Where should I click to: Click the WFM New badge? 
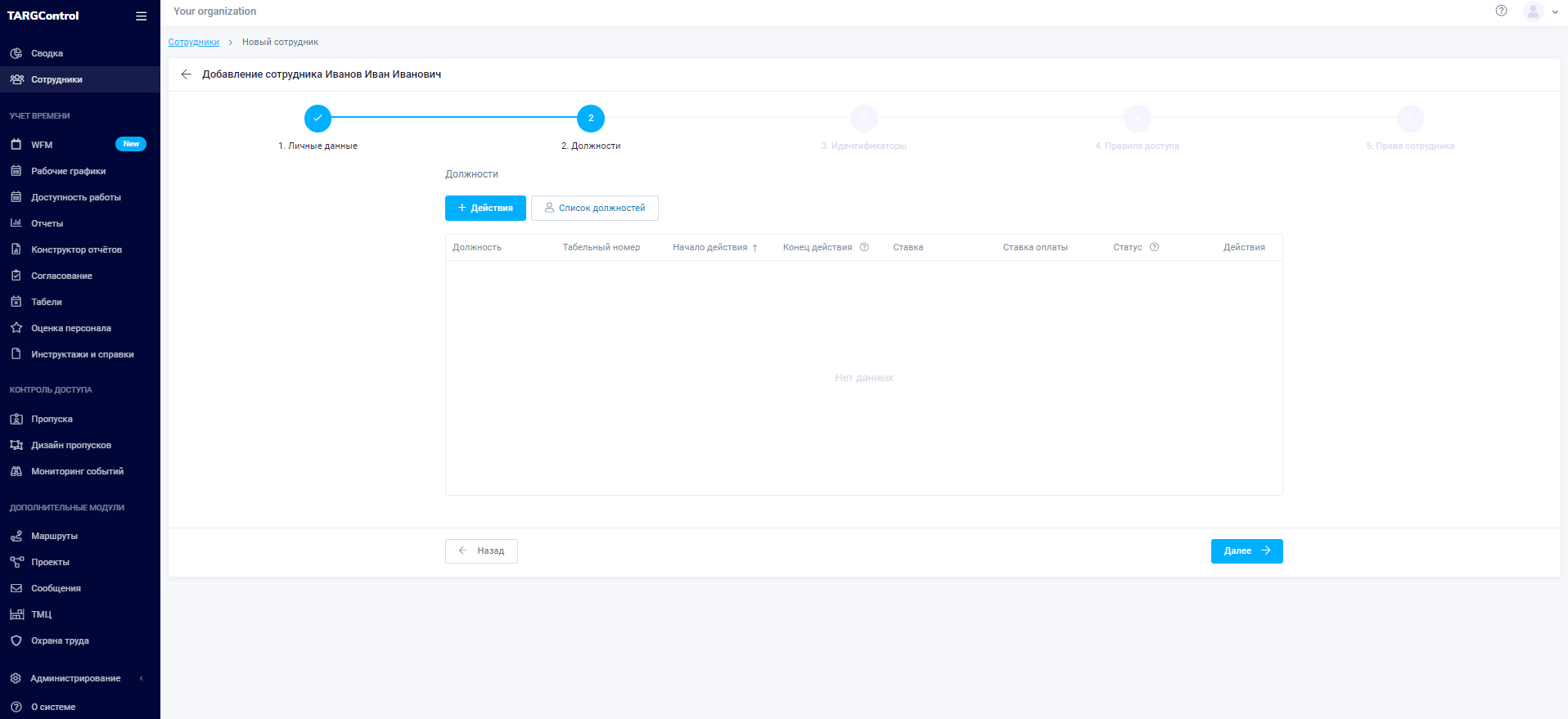(131, 144)
